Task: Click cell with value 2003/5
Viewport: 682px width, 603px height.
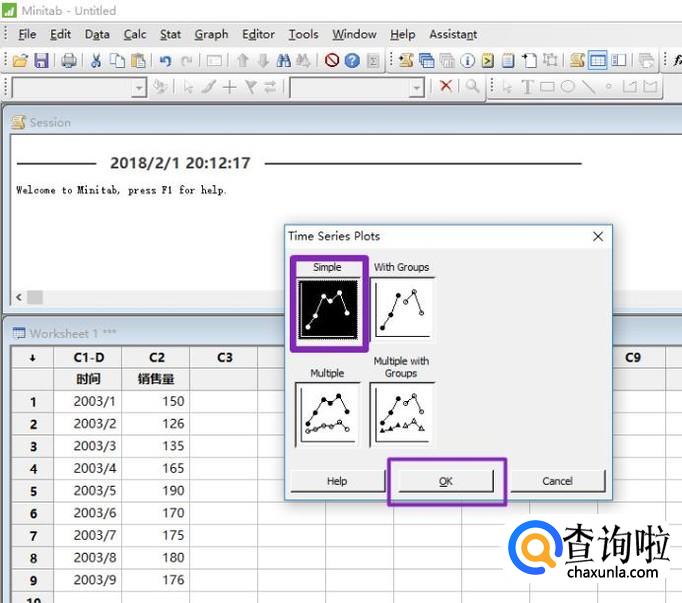Action: coord(88,490)
